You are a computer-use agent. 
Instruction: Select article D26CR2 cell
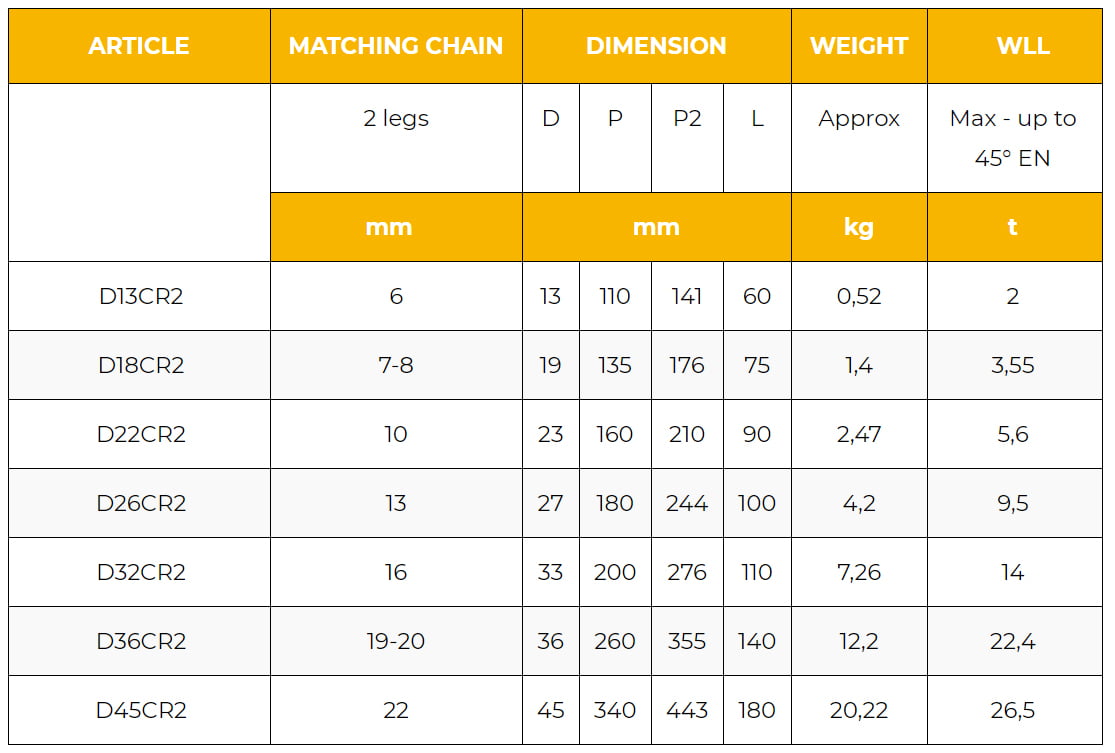(x=141, y=503)
